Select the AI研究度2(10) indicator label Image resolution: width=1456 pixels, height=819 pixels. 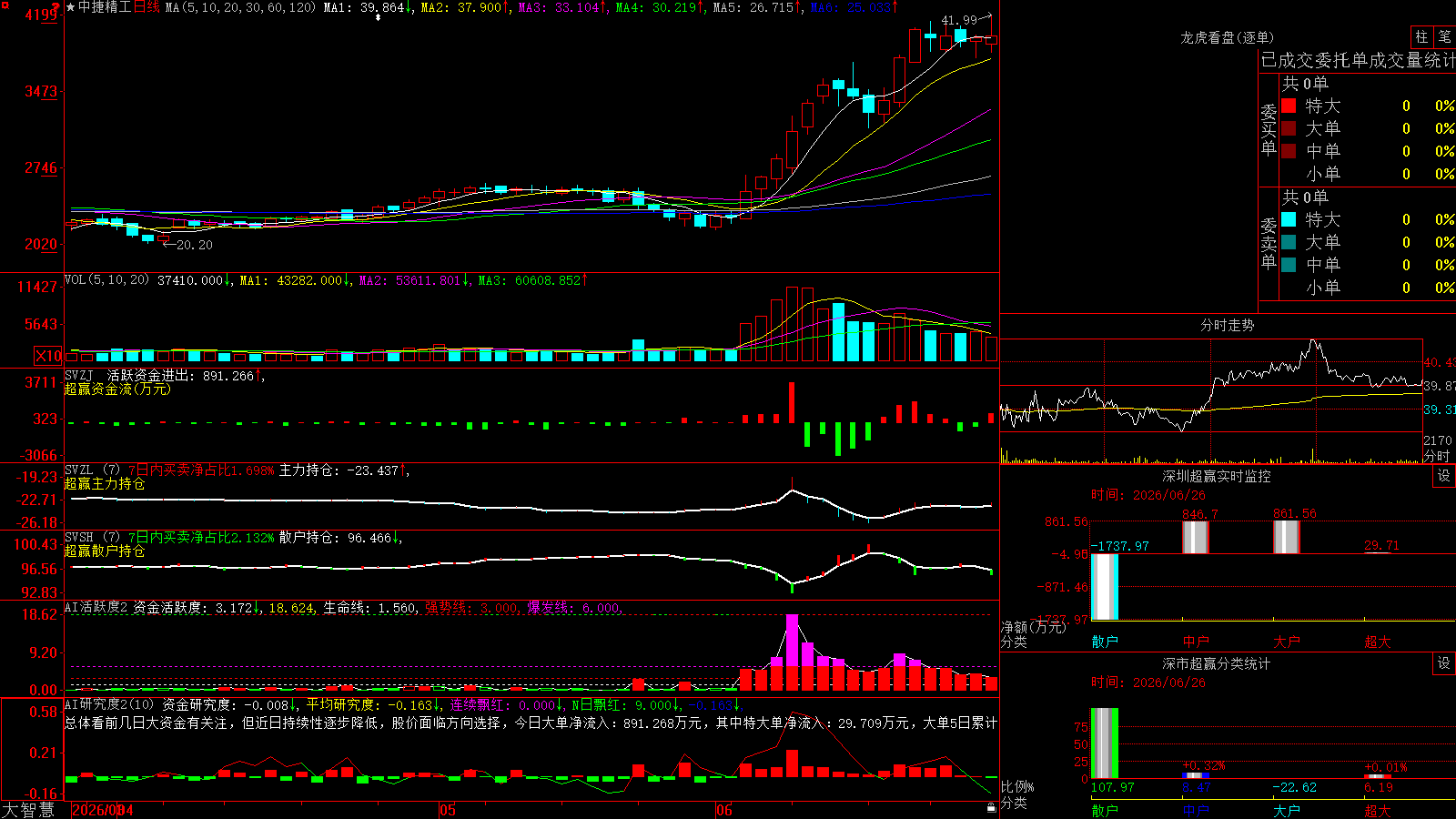click(x=109, y=704)
